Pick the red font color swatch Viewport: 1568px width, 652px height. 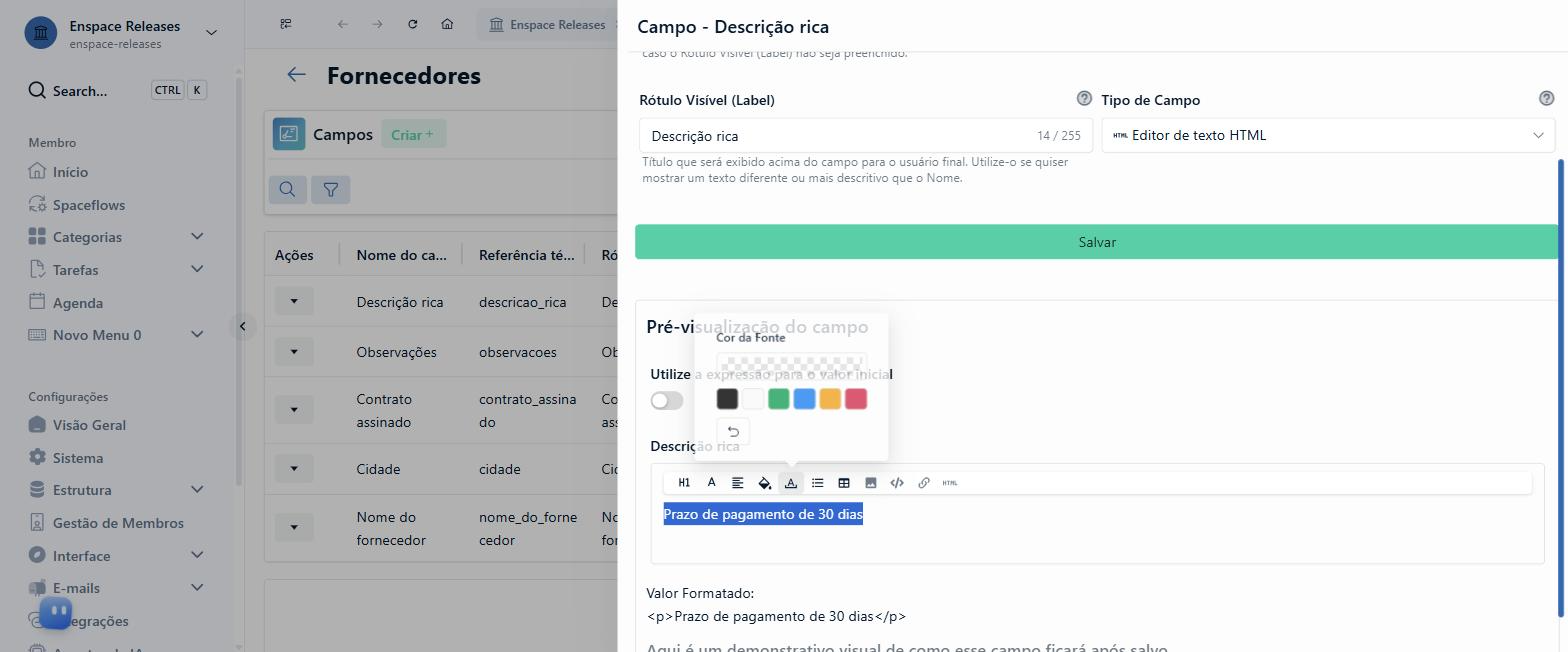click(x=856, y=399)
